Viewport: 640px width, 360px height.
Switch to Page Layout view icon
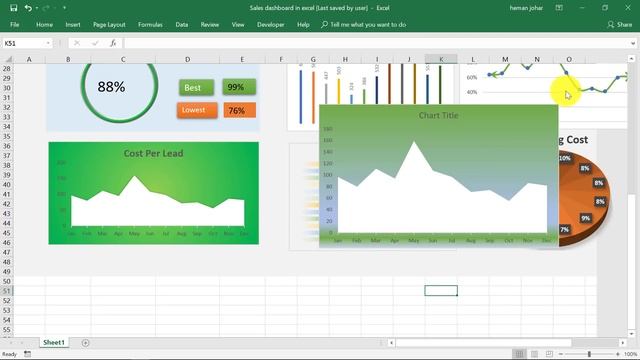point(534,354)
